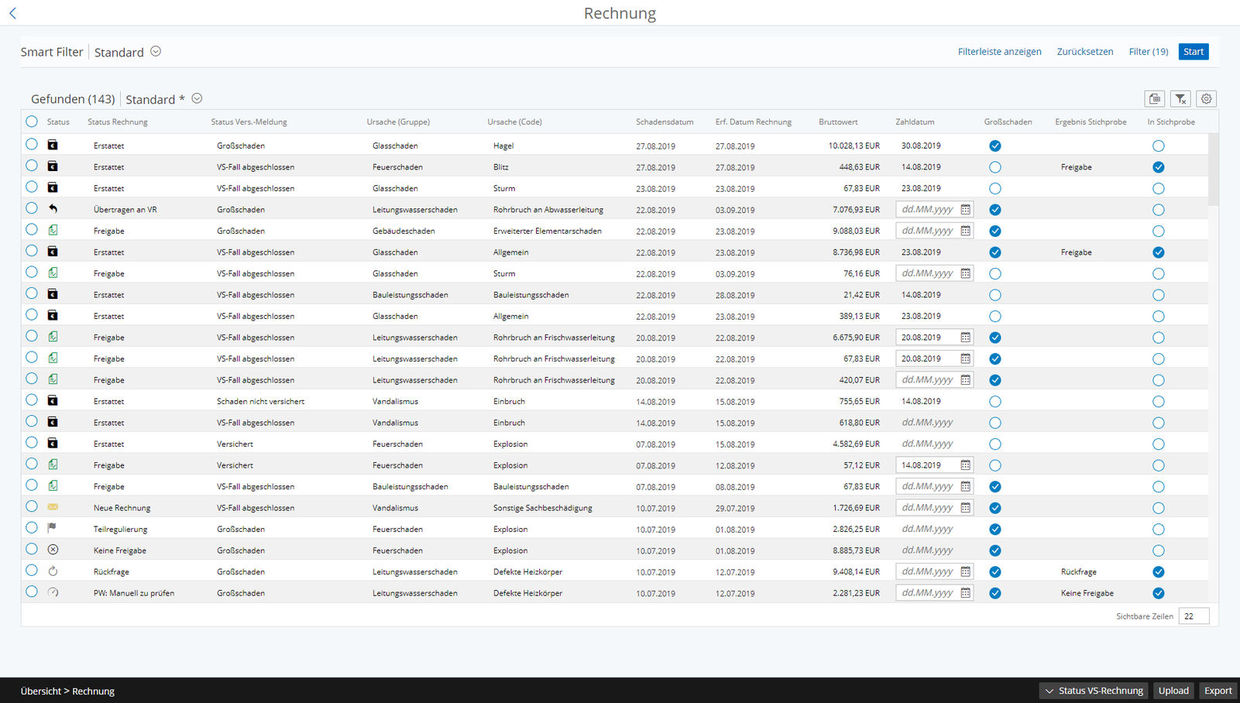Click the copy/snapshot icon above the table
Screen dimensions: 1240x703
coord(1155,98)
